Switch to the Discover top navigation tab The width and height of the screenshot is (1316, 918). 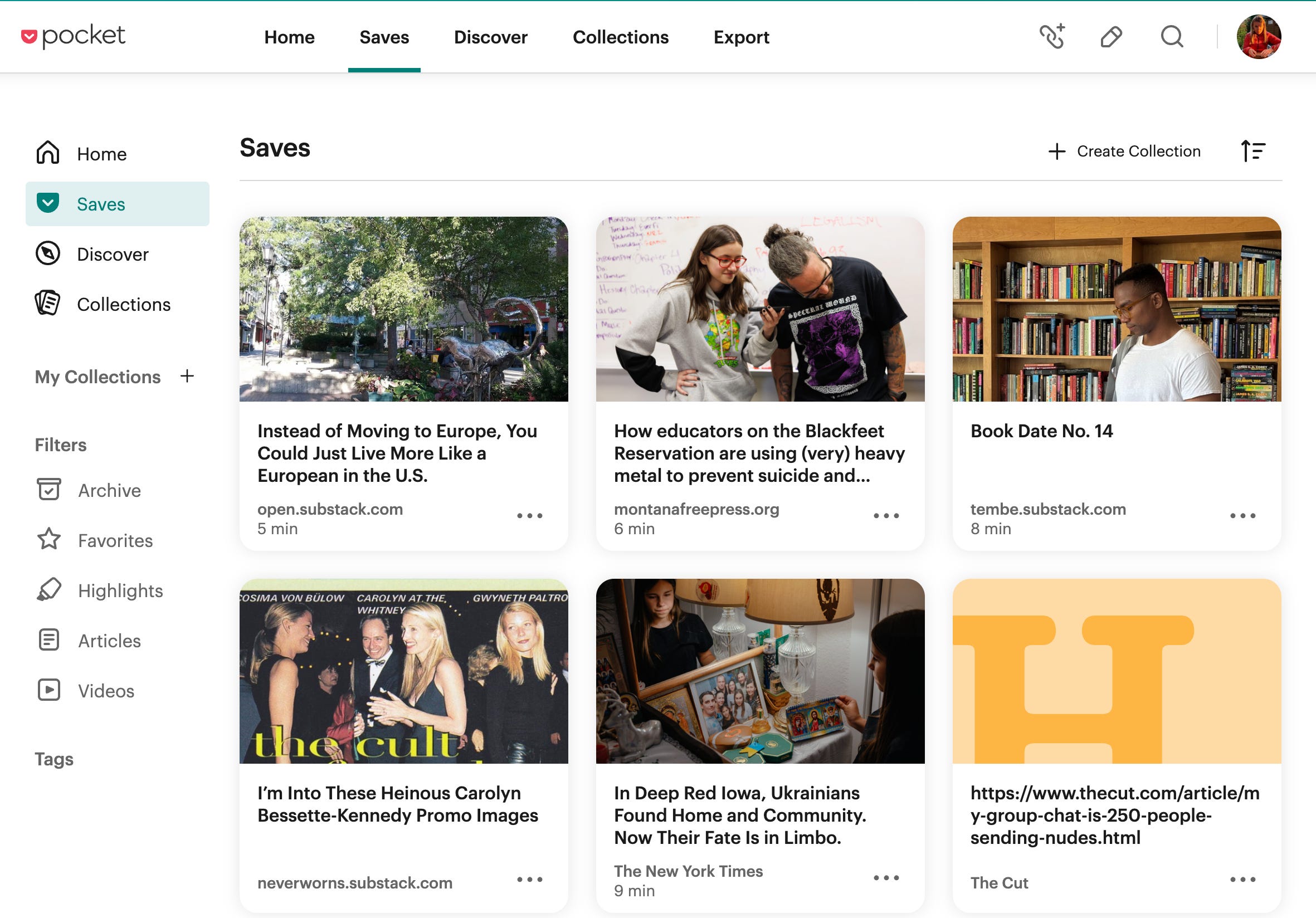coord(491,37)
